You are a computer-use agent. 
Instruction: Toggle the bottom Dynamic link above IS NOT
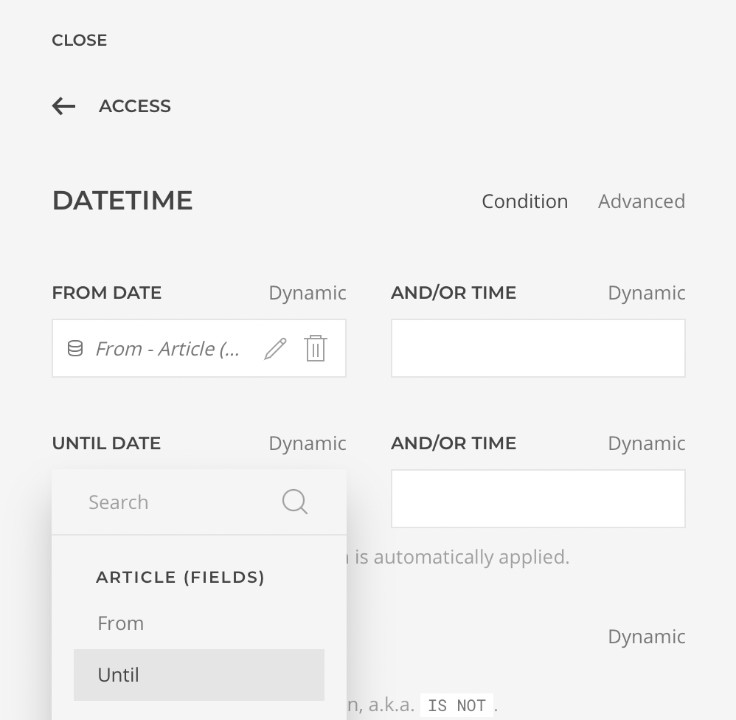pos(646,636)
